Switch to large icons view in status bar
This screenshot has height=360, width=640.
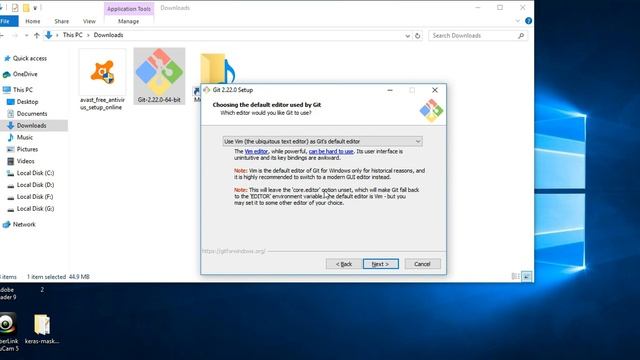[x=527, y=276]
